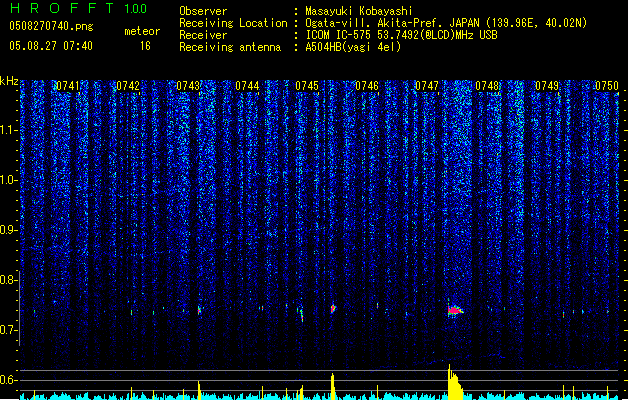Click the 1.1 kHz axis label
The height and width of the screenshot is (400, 629).
(8, 130)
